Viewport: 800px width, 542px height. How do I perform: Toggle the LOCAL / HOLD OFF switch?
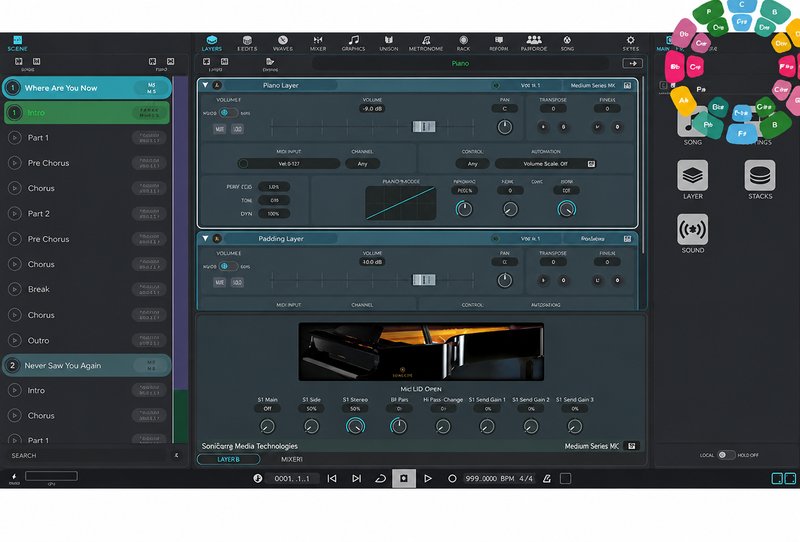pyautogui.click(x=726, y=455)
